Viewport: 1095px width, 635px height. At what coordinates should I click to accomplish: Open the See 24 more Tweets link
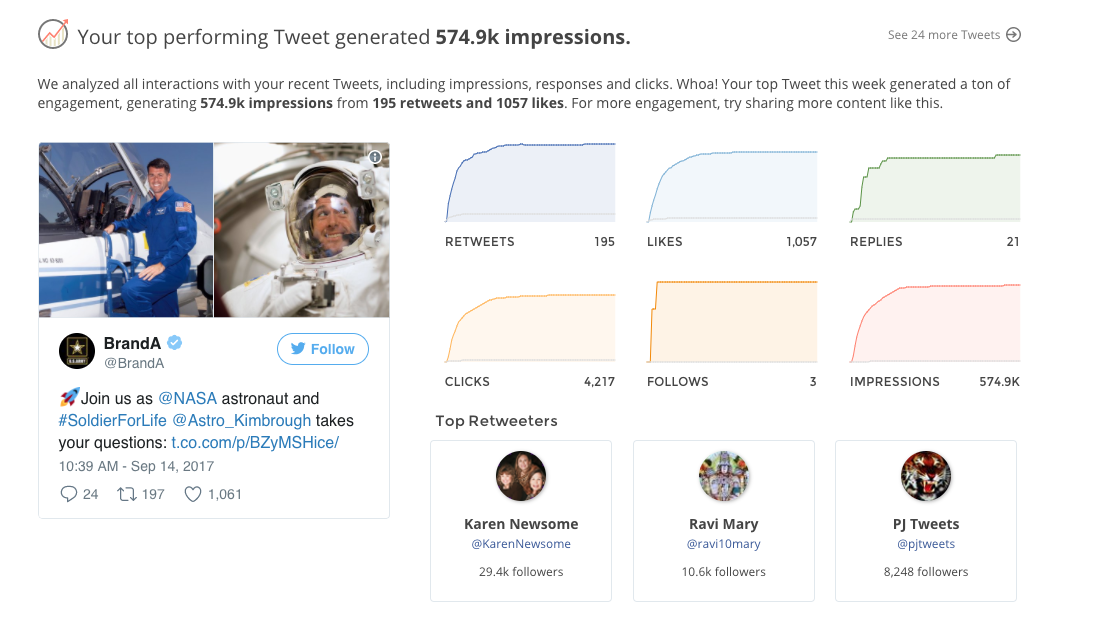click(943, 35)
